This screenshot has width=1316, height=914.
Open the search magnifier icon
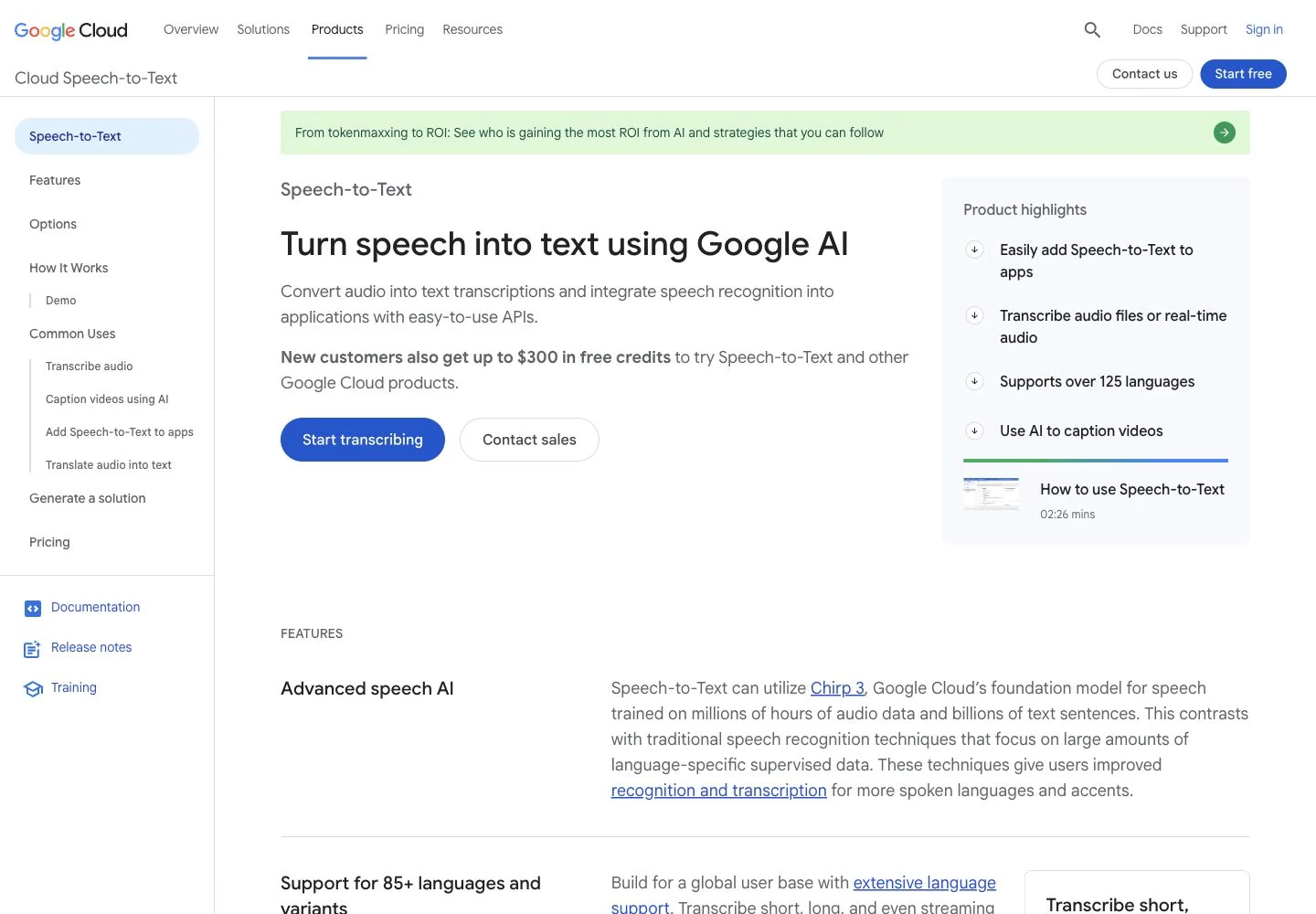[x=1092, y=29]
